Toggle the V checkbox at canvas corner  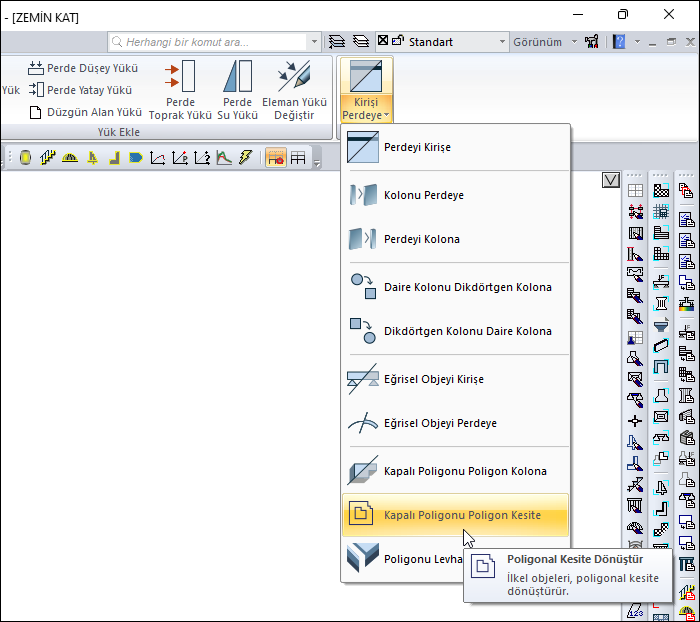click(x=612, y=180)
